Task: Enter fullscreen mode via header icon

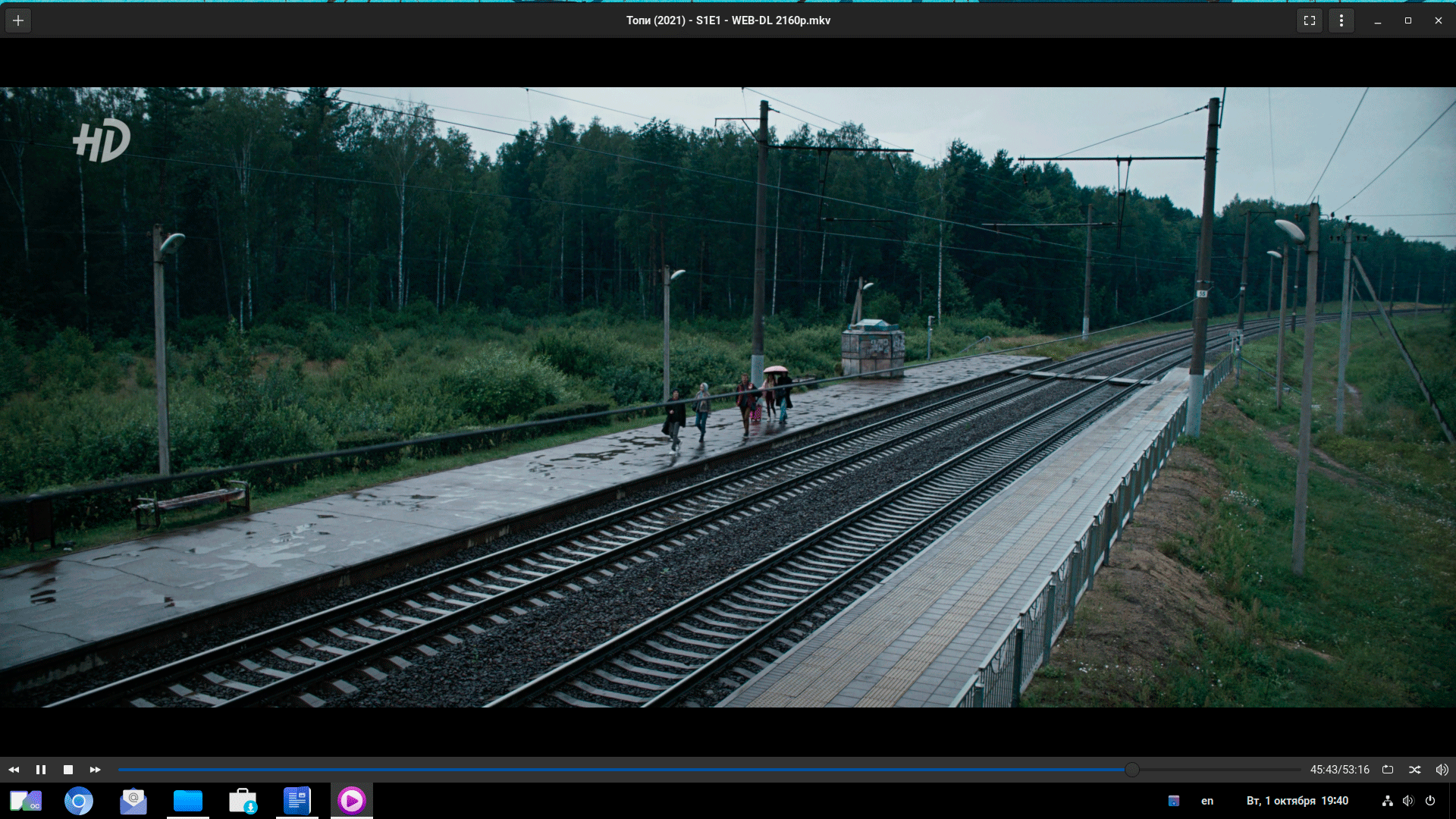Action: (x=1310, y=20)
